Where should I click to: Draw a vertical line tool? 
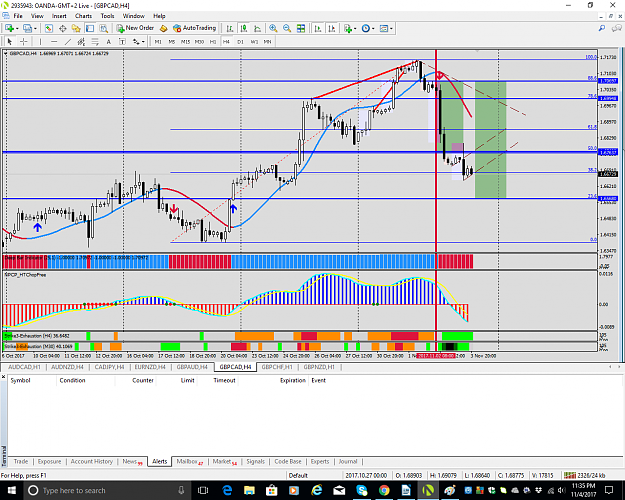40,41
